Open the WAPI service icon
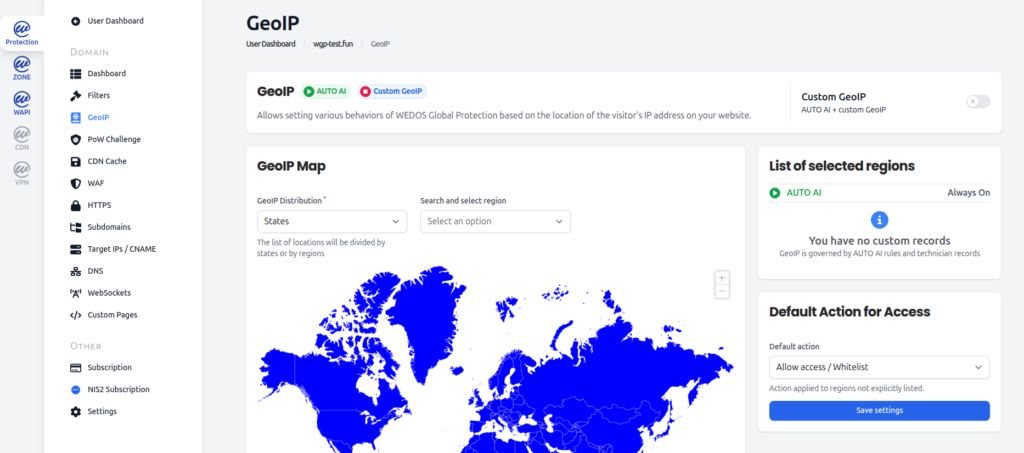 pyautogui.click(x=22, y=103)
